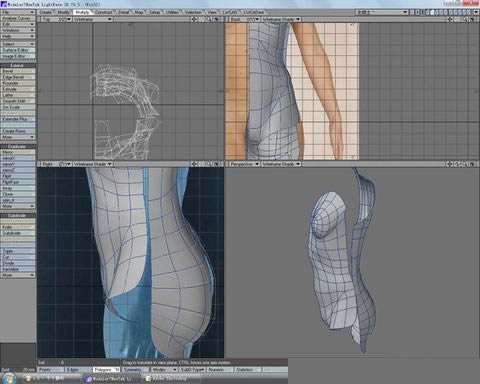This screenshot has width=480, height=384.
Task: Click the Subdivide button
Action: [18, 233]
